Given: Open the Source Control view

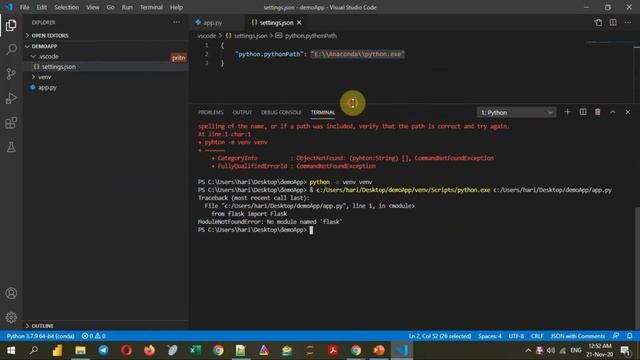Looking at the screenshot, I should coord(11,74).
